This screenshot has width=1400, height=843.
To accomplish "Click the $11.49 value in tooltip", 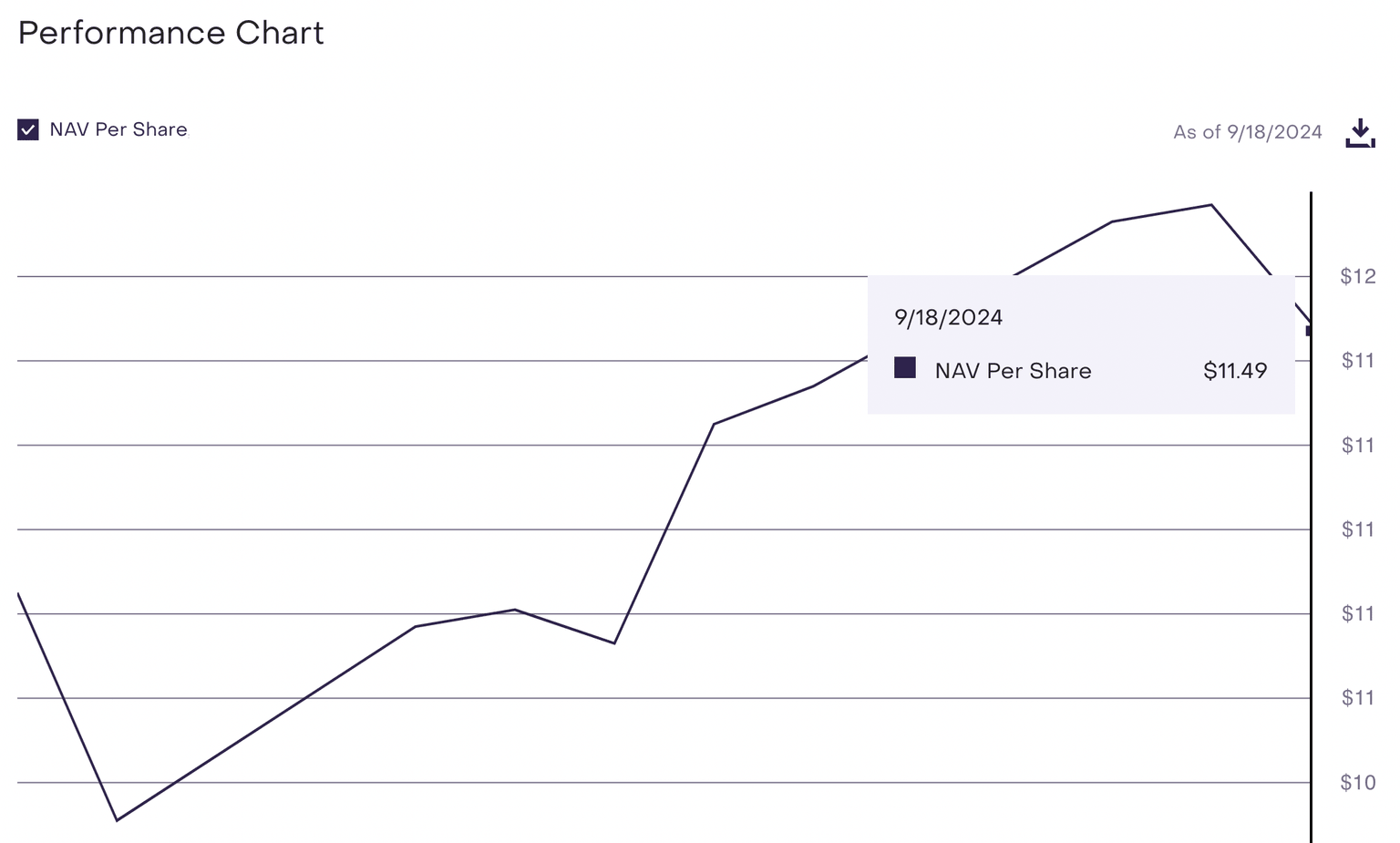I will [x=1235, y=370].
